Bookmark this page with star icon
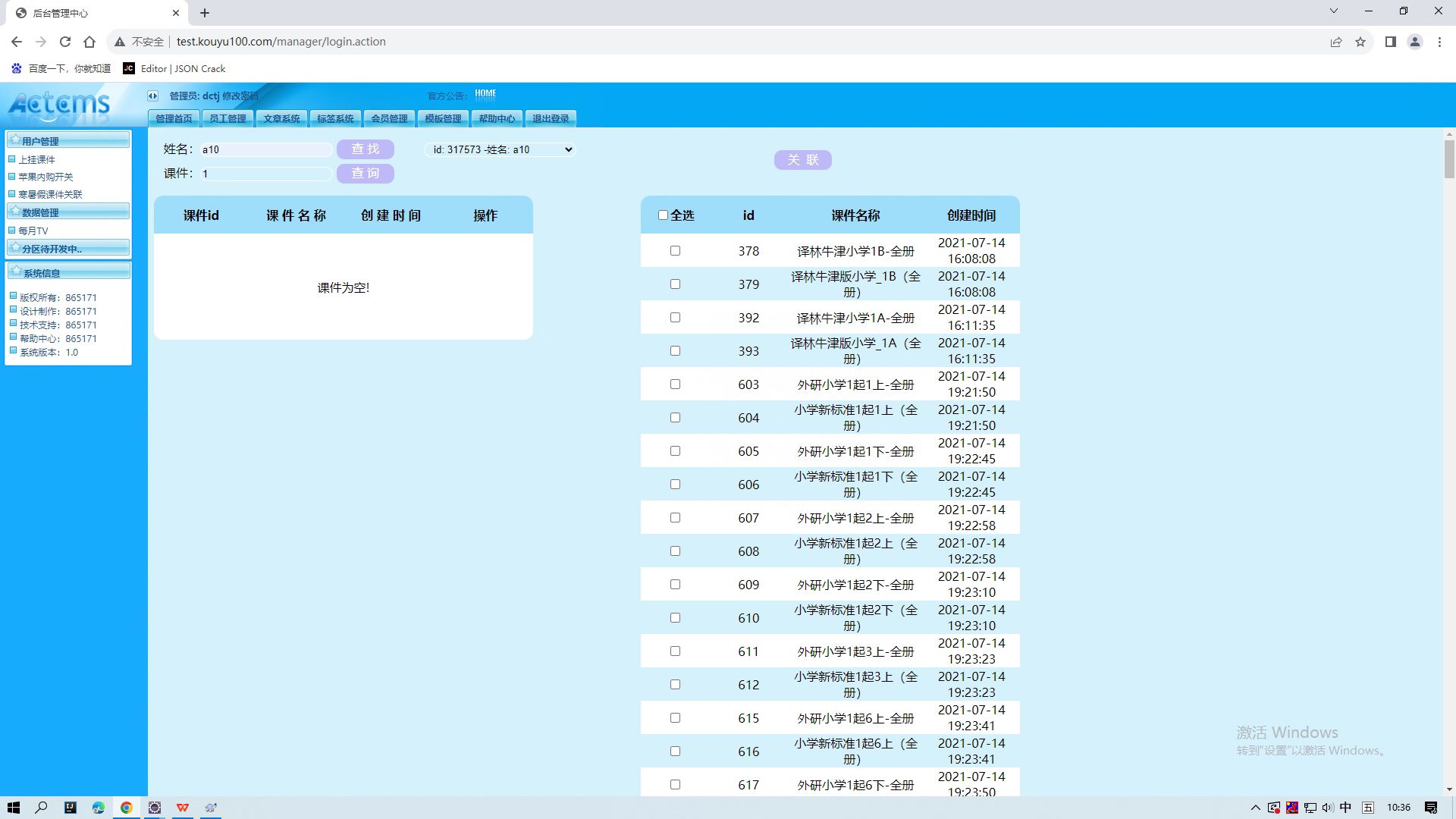 1360,42
